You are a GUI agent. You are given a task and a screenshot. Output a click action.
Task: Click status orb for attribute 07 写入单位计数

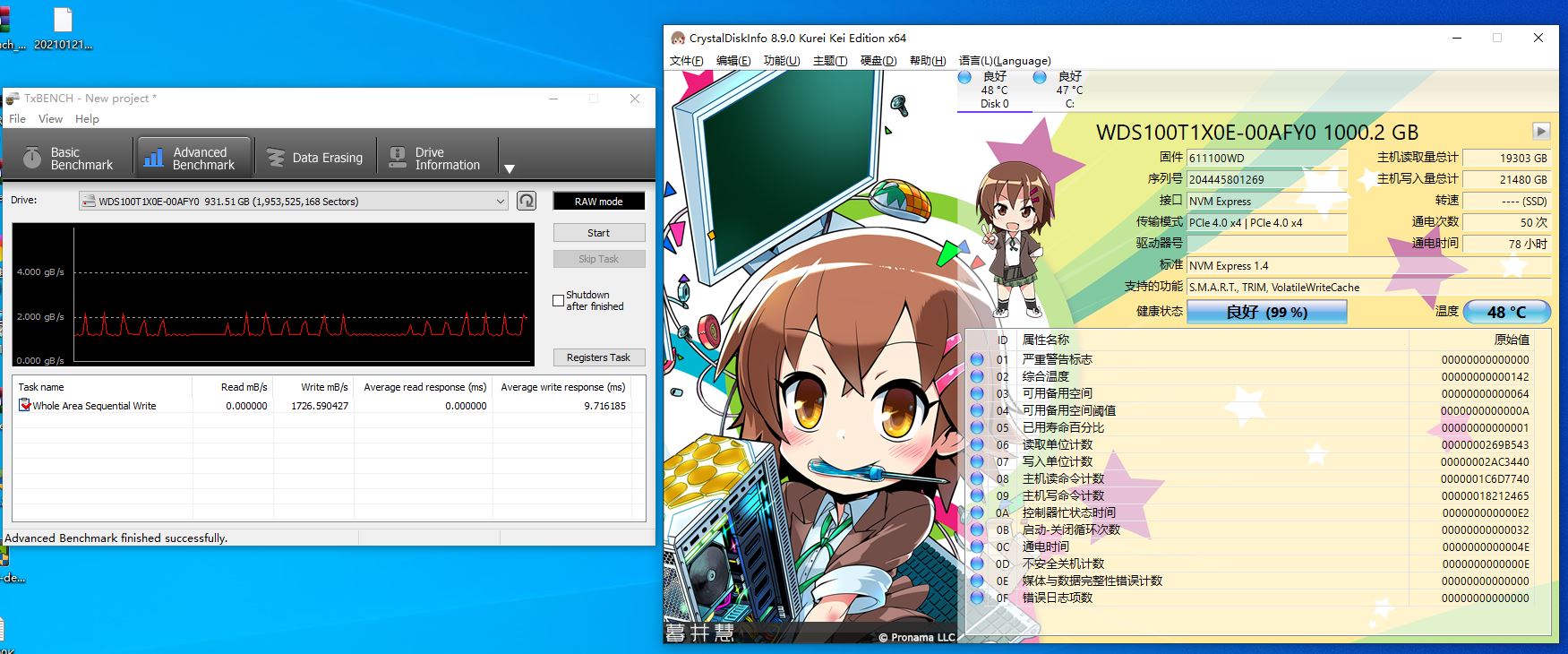pyautogui.click(x=977, y=461)
